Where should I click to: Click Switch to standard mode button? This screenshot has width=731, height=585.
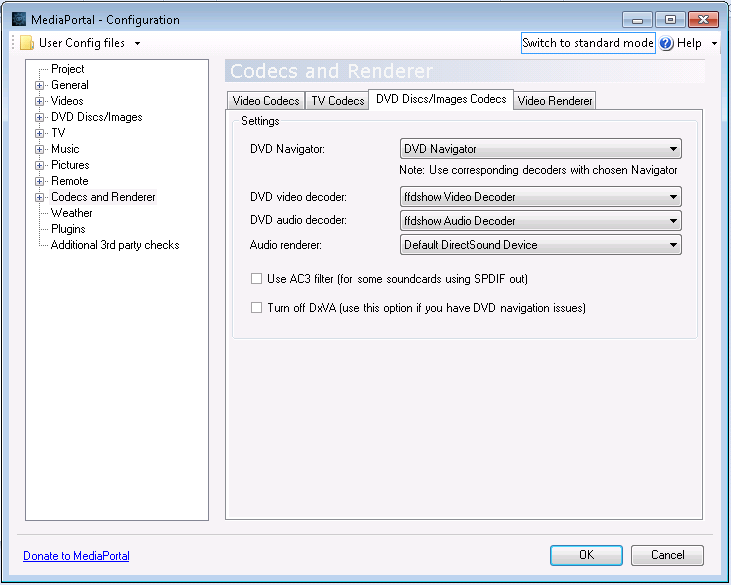[588, 43]
